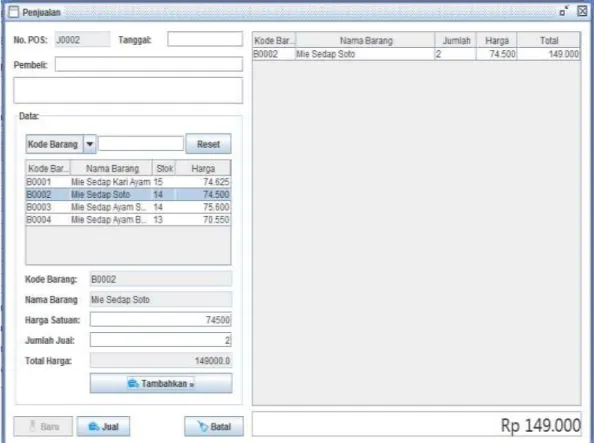
Task: Click the Jual button
Action: point(103,426)
